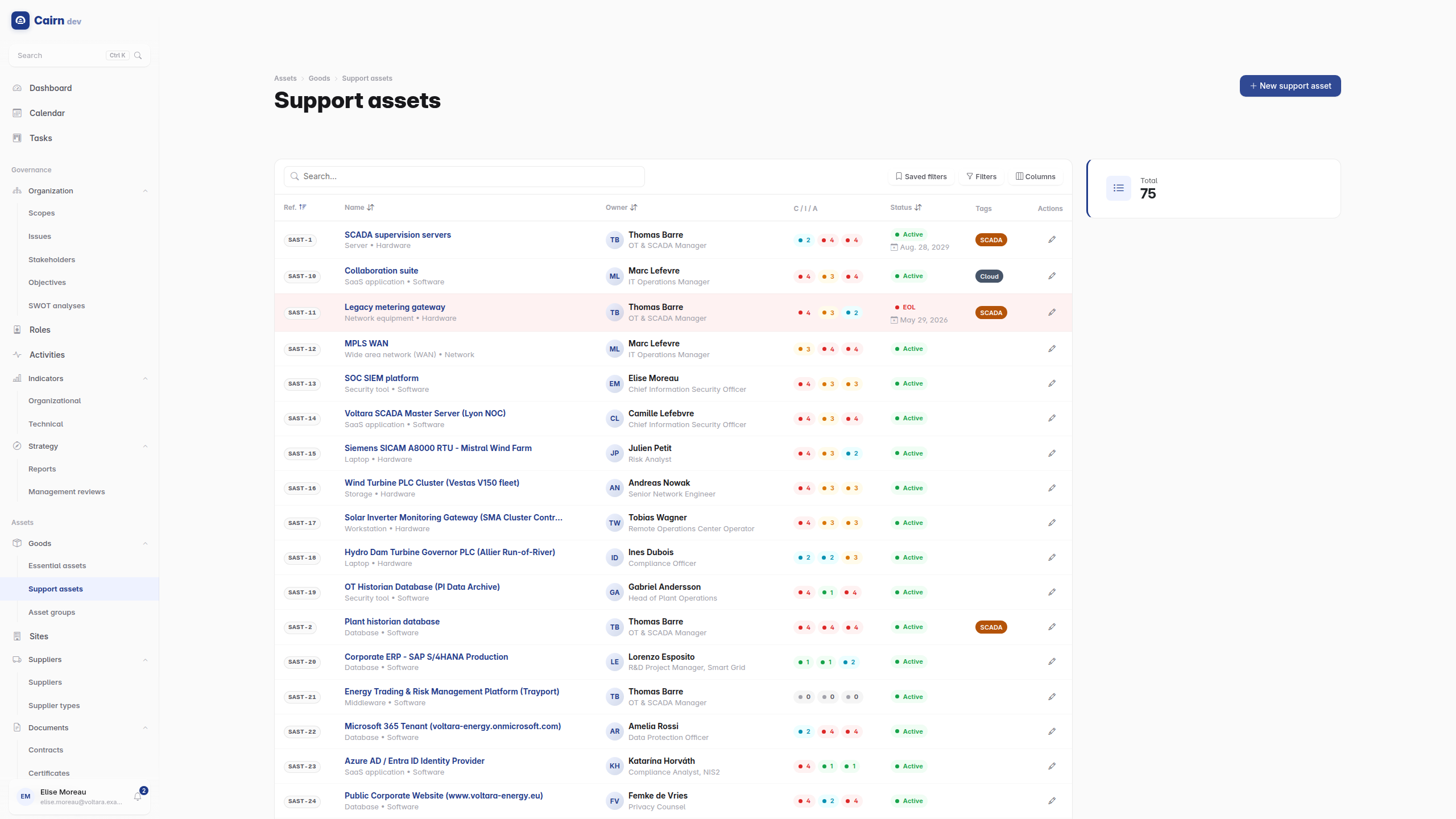Click pencil icon for SAST-17 row
Image resolution: width=1456 pixels, height=819 pixels.
(x=1052, y=523)
